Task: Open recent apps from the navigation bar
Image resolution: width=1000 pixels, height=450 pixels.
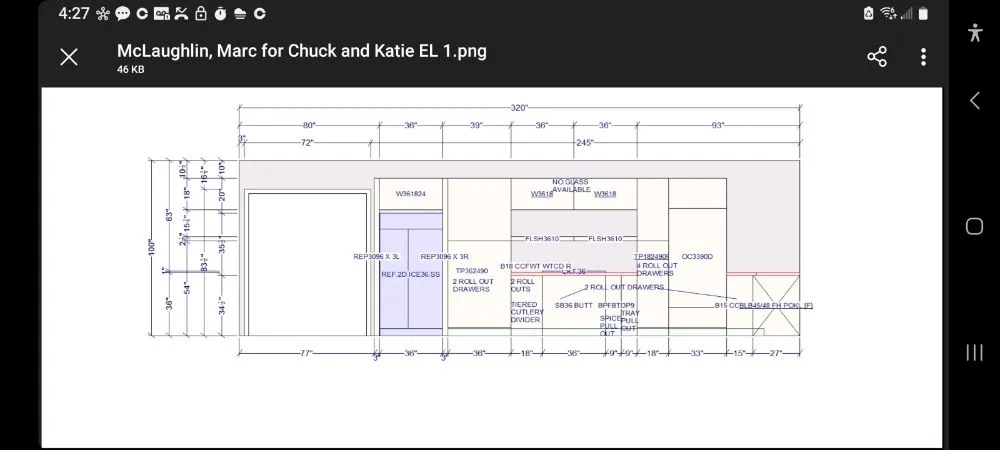Action: point(975,352)
